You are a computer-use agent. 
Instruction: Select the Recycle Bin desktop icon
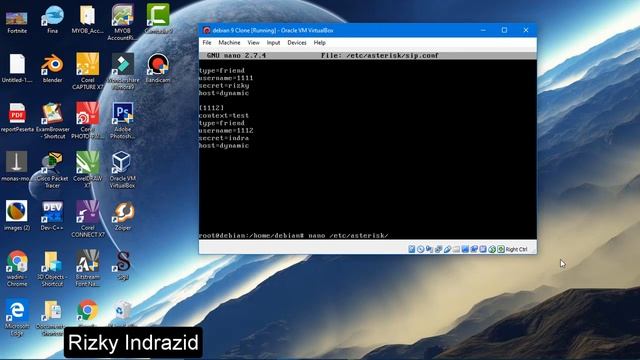click(122, 312)
